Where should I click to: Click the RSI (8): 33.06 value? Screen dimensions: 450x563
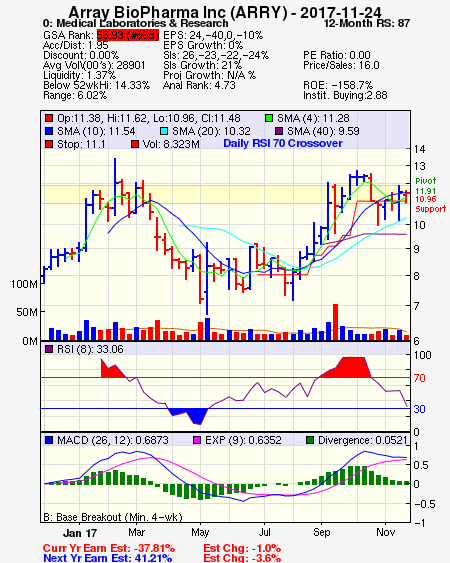[90, 349]
